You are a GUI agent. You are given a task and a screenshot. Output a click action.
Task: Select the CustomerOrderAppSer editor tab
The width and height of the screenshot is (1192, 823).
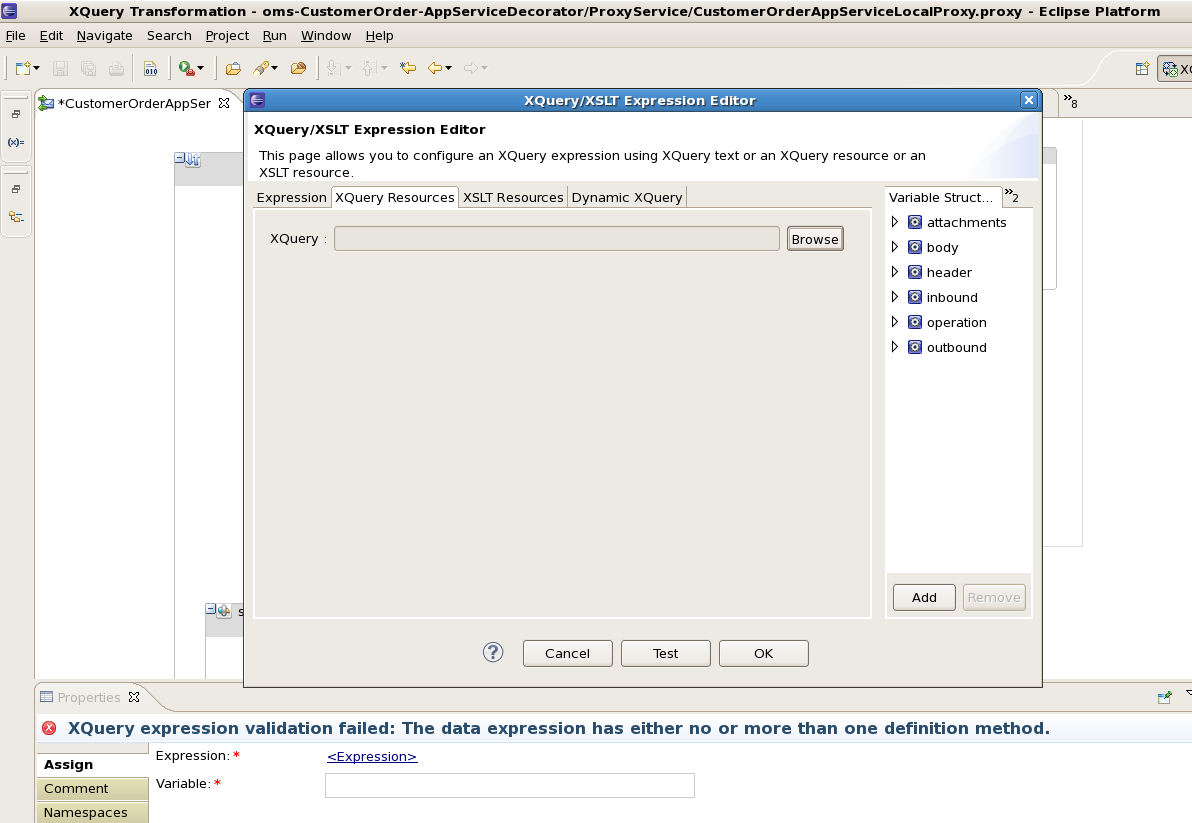point(133,103)
